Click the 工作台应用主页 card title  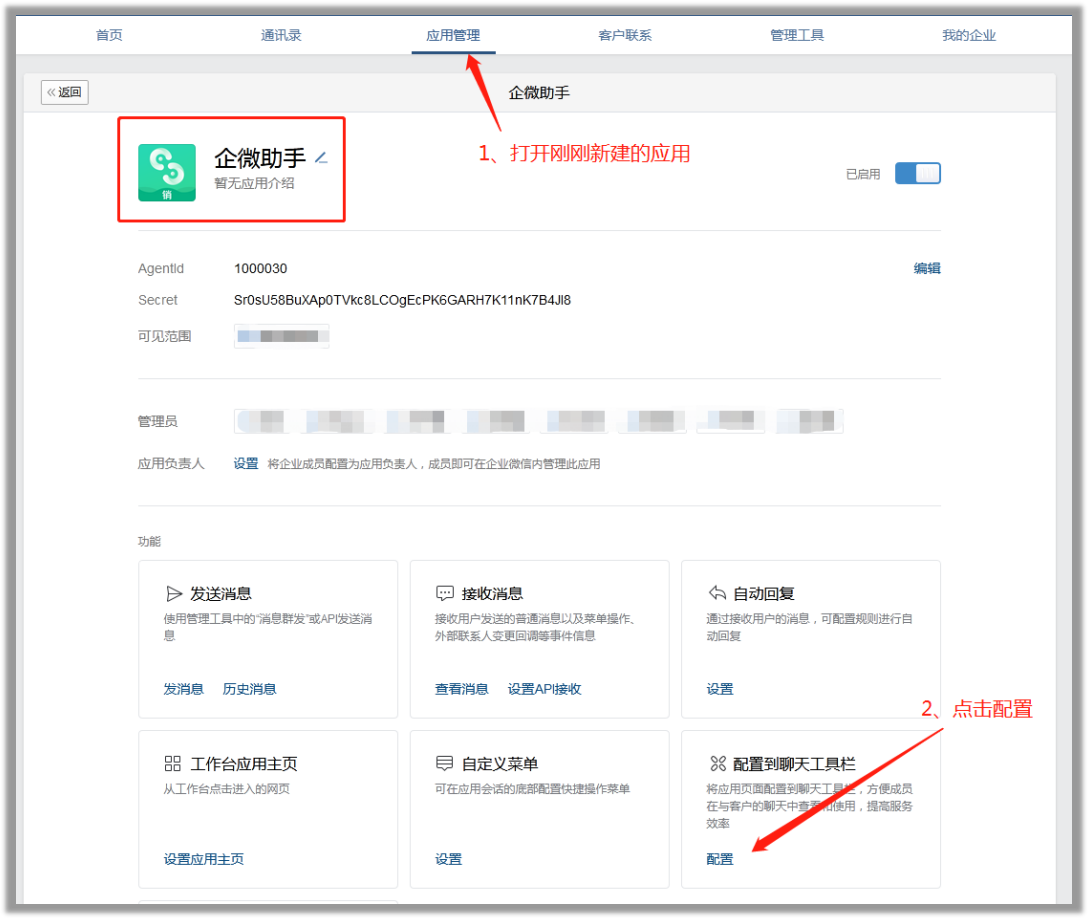[x=244, y=764]
